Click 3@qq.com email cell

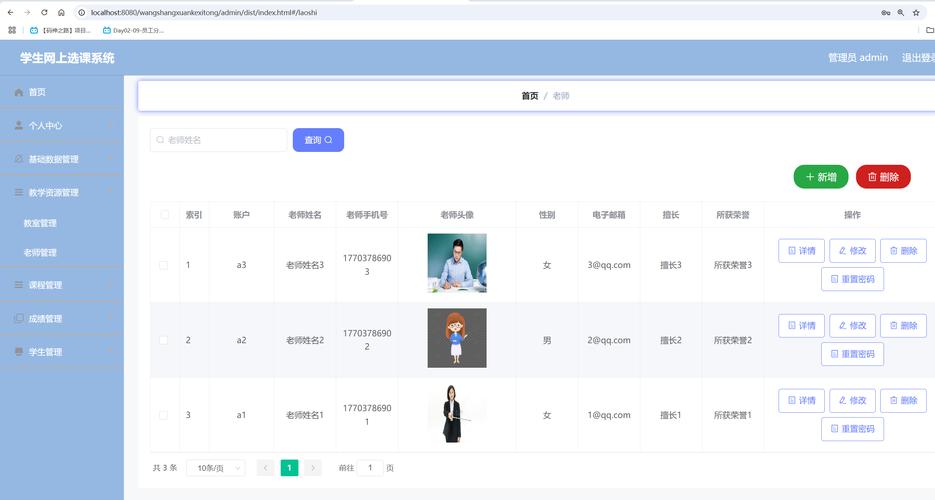[609, 265]
